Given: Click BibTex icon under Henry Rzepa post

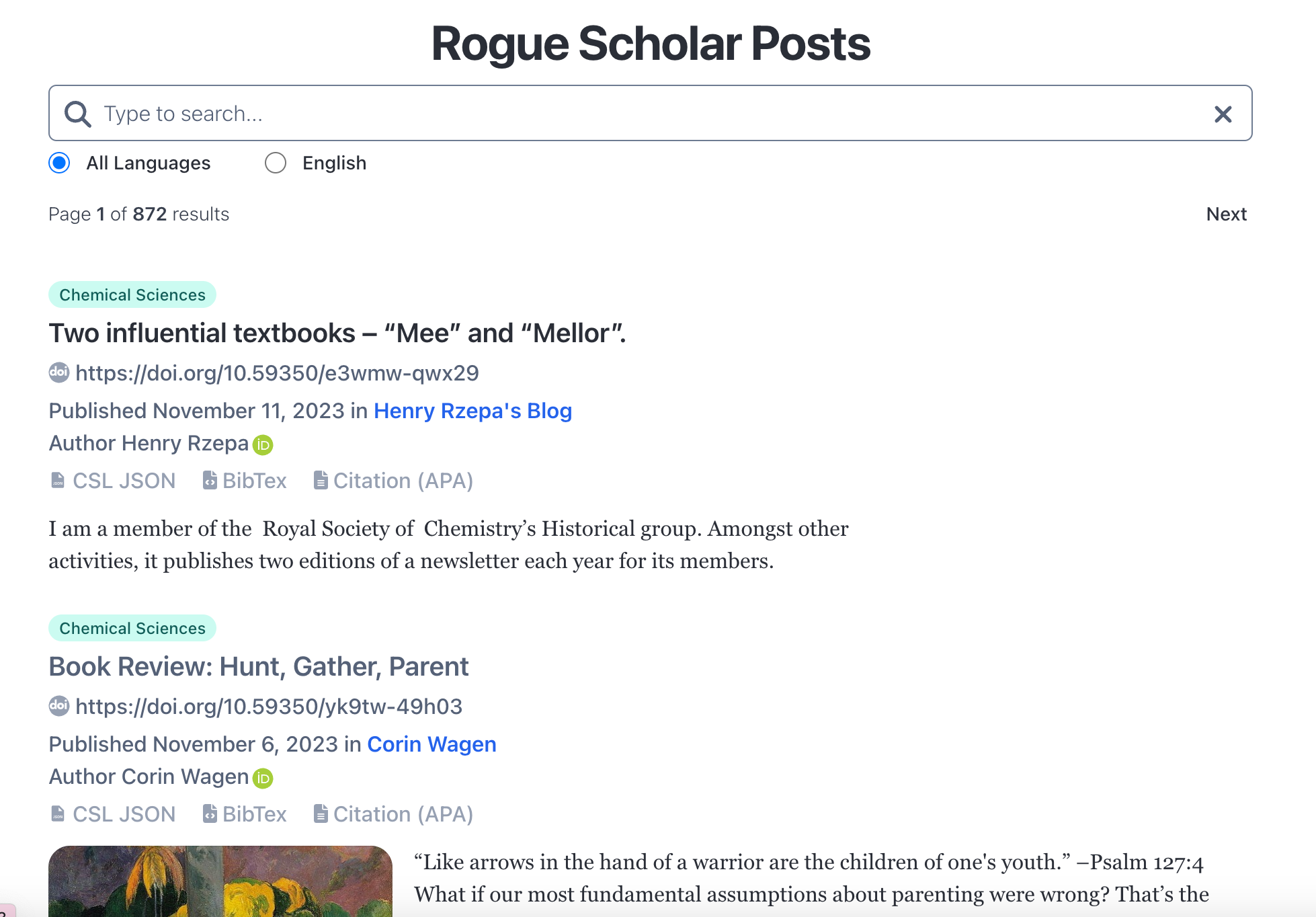Looking at the screenshot, I should (x=210, y=481).
